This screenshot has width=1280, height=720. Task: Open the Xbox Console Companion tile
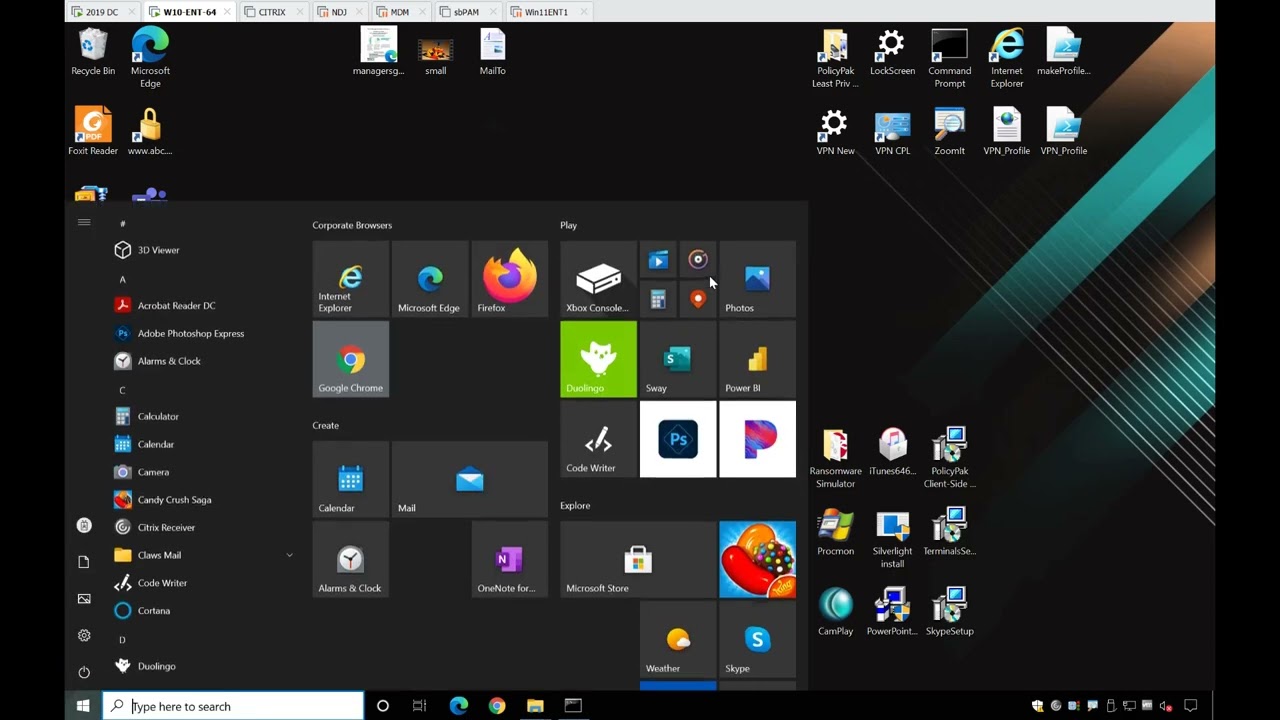coord(598,279)
